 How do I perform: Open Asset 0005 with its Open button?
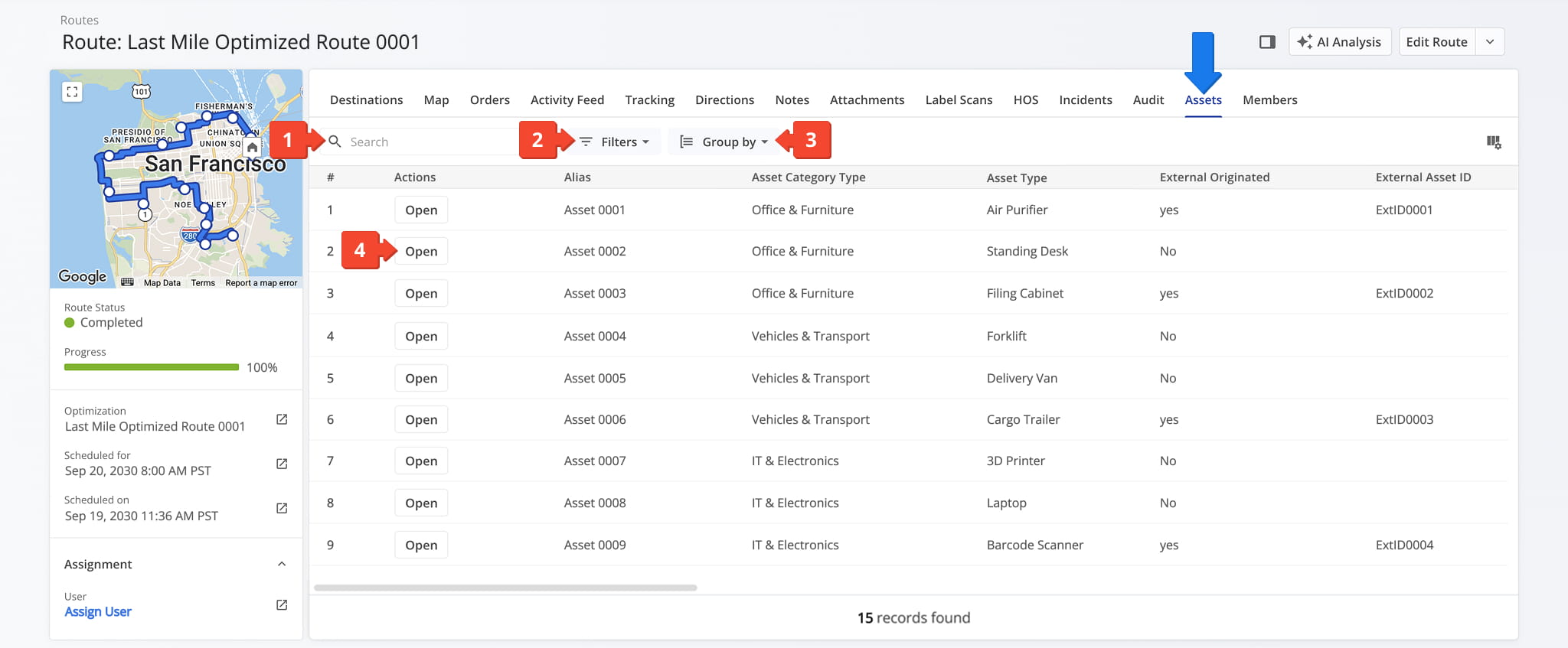pyautogui.click(x=421, y=378)
